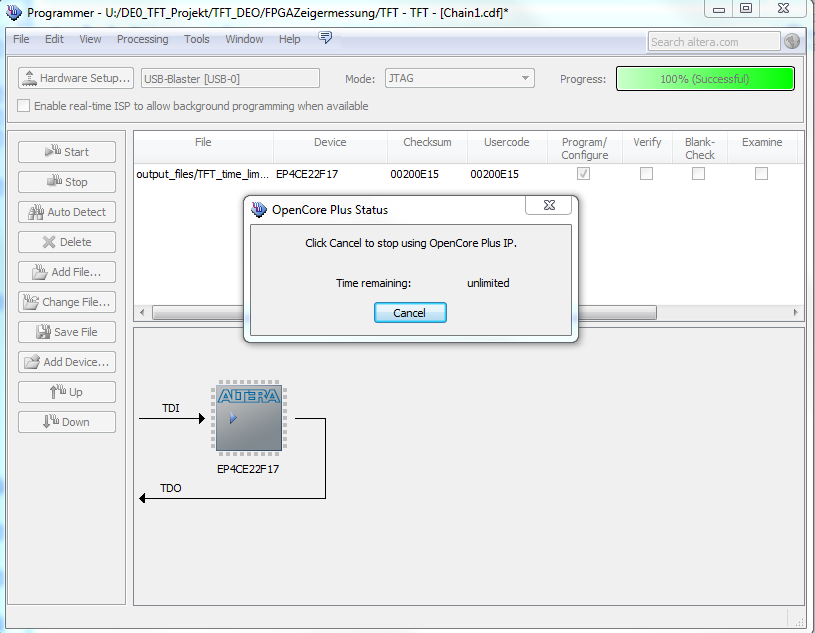Click the Search altera.com field
This screenshot has height=633, width=815.
714,42
